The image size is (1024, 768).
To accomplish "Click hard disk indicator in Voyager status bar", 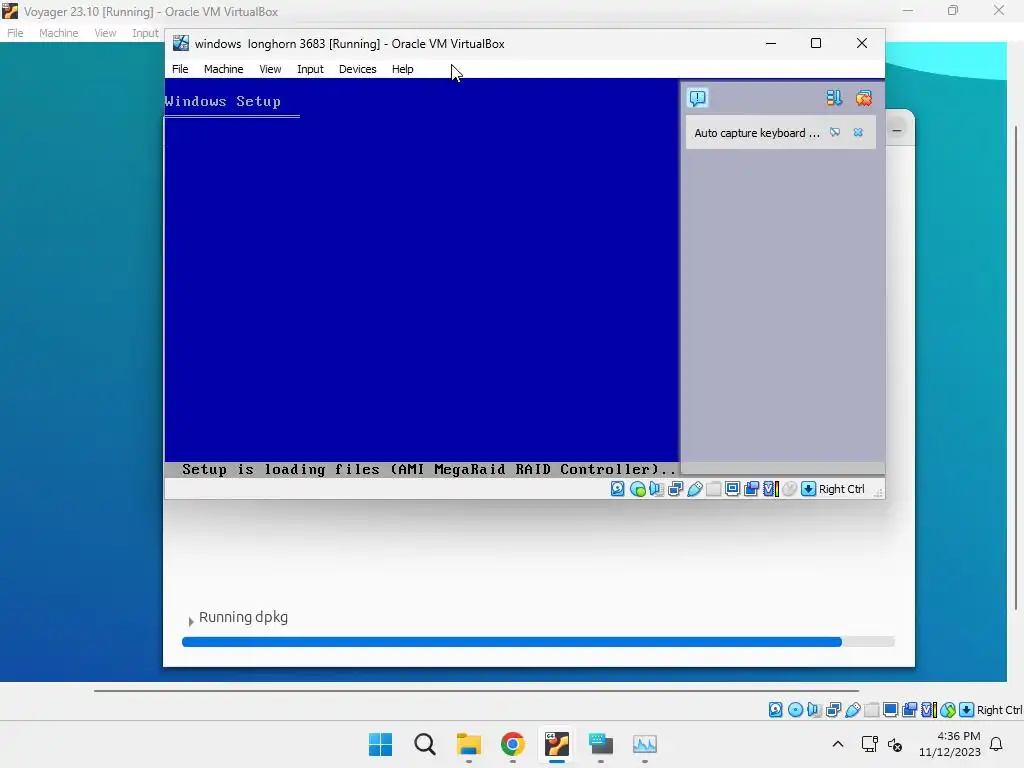I will 776,710.
